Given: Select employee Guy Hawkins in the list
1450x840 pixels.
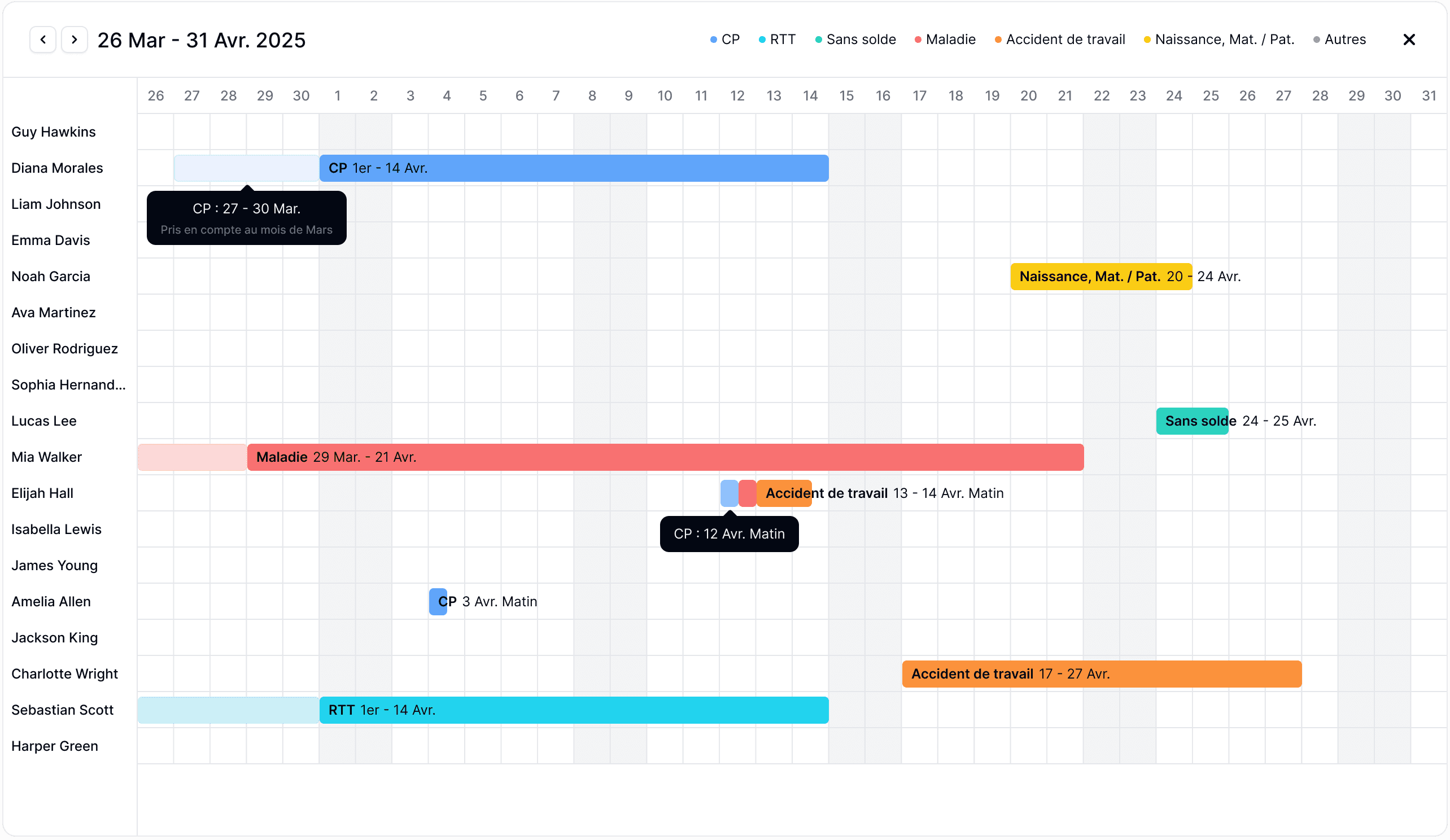Looking at the screenshot, I should 54,132.
